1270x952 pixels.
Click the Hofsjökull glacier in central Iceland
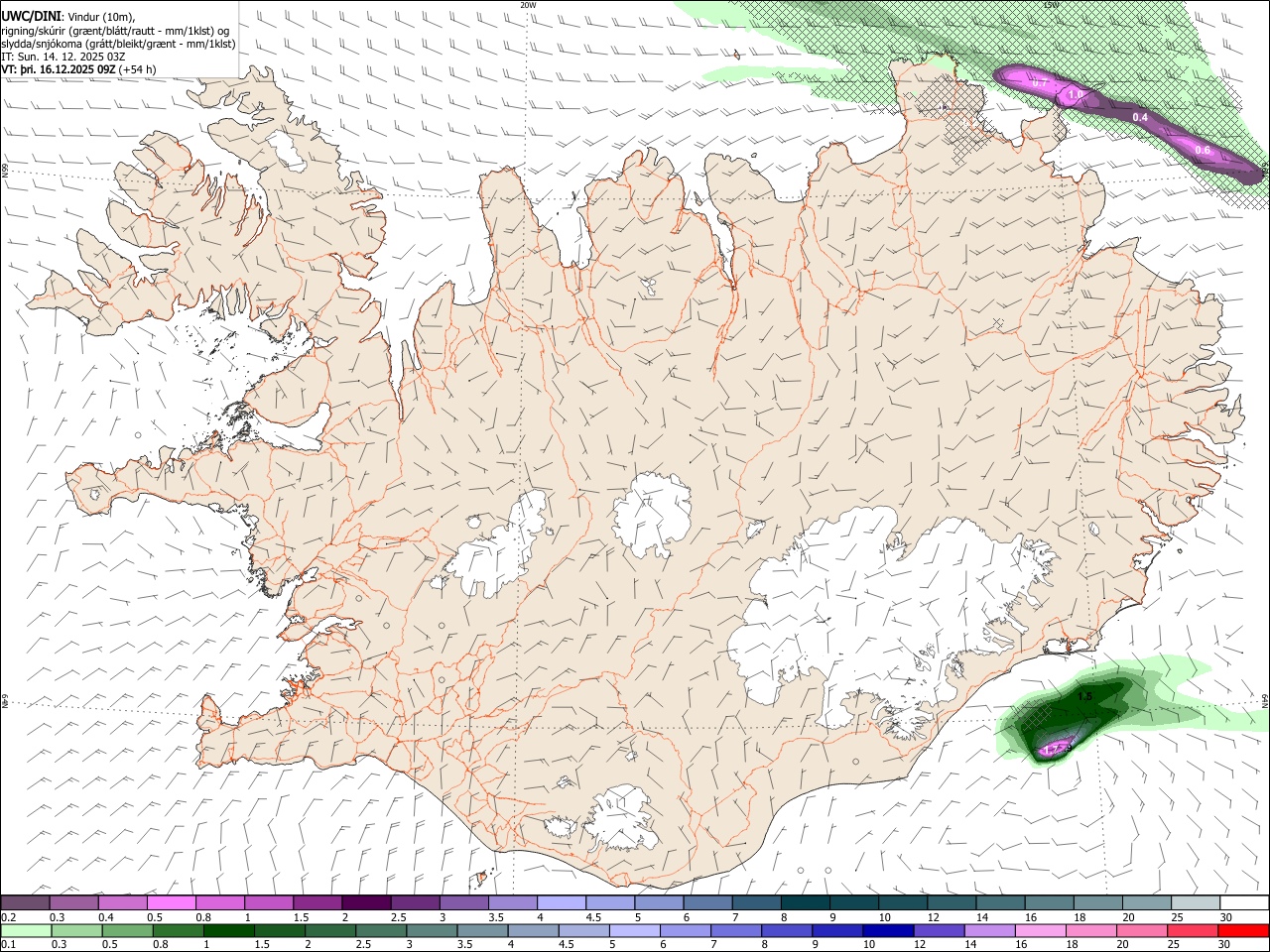click(651, 514)
